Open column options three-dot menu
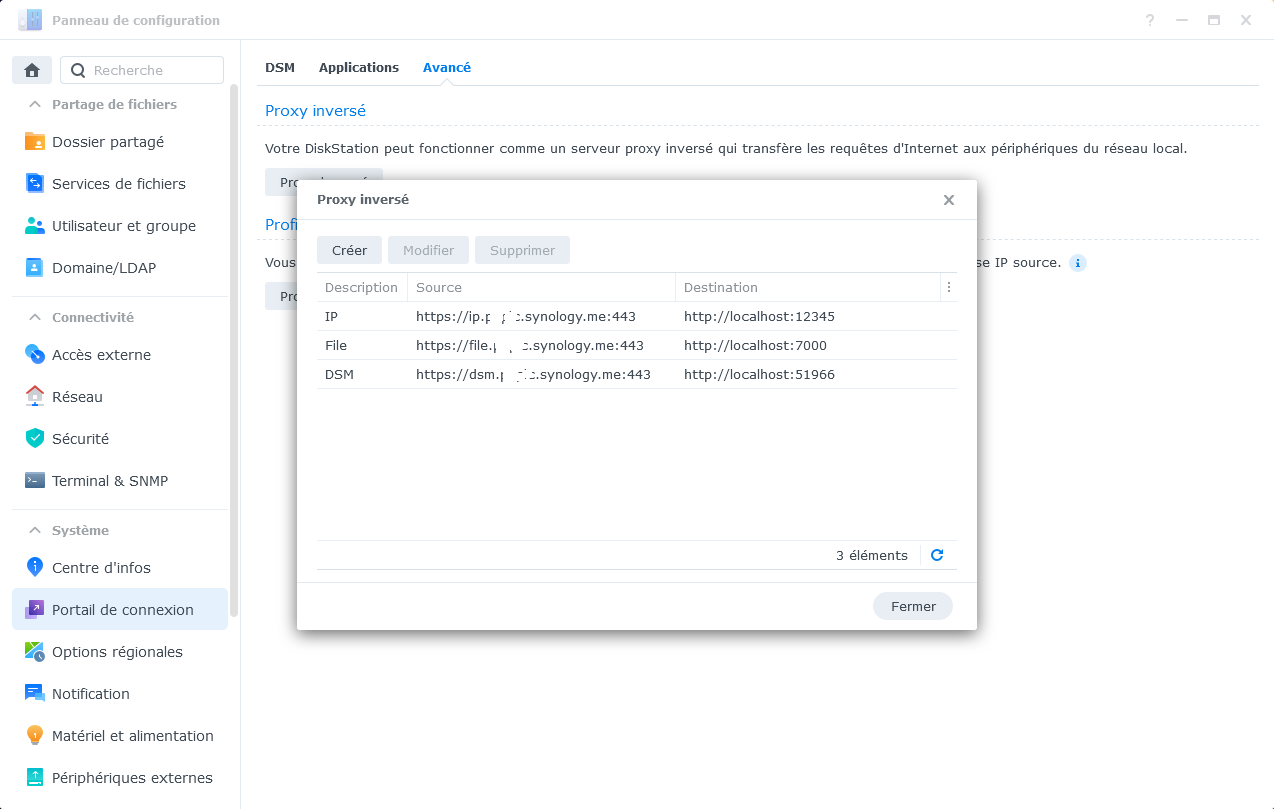 tap(948, 287)
